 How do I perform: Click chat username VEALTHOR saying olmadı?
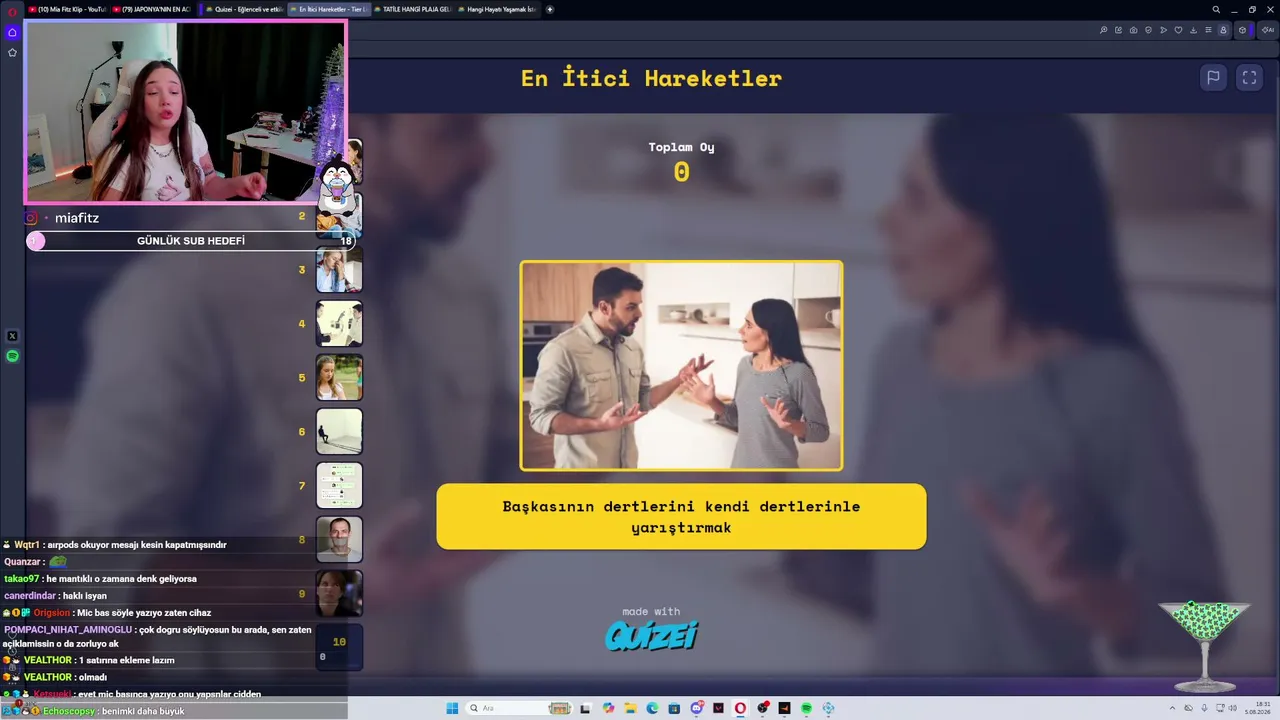(48, 677)
